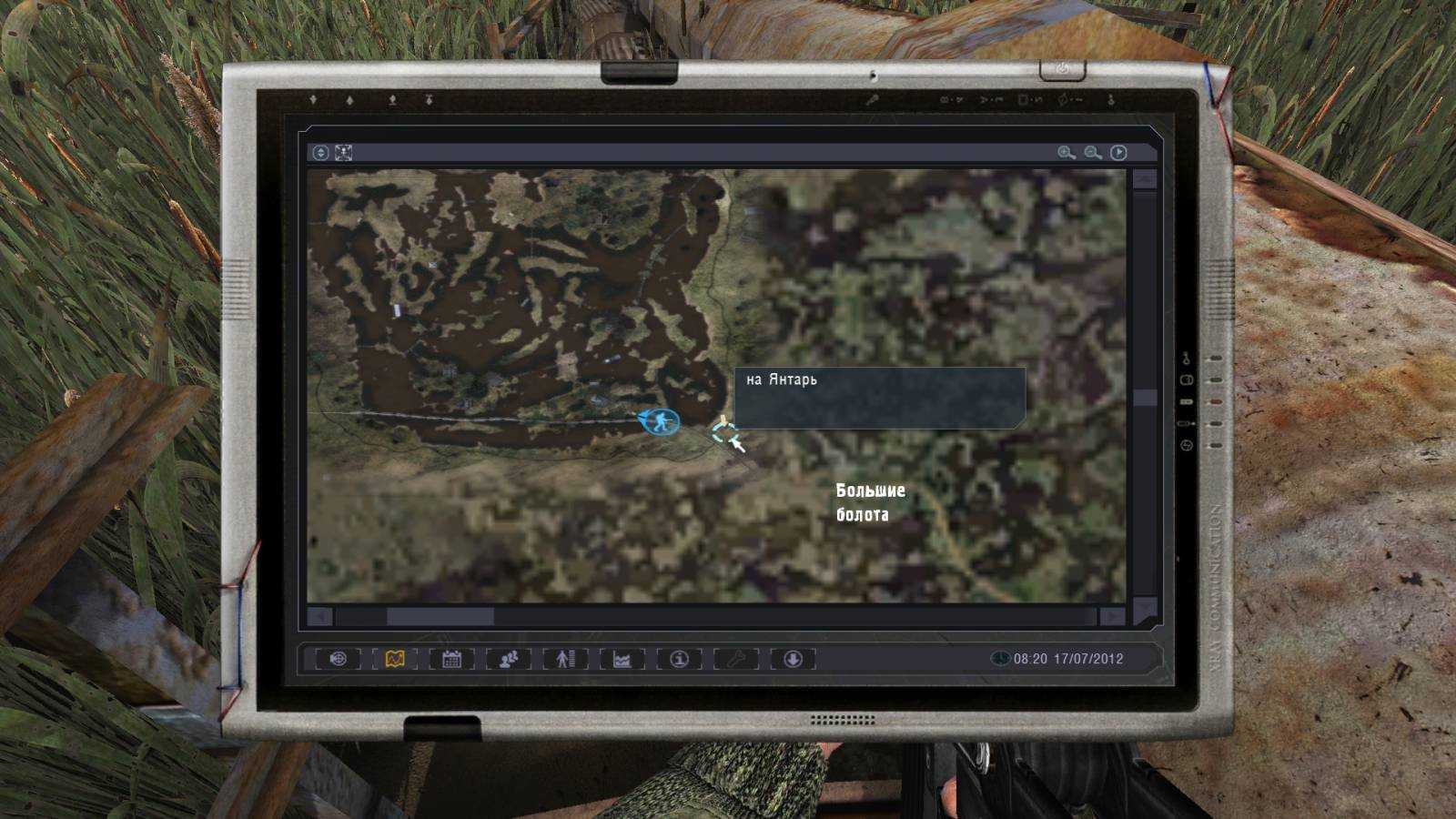
Task: Click the player position marker on map
Action: (662, 421)
